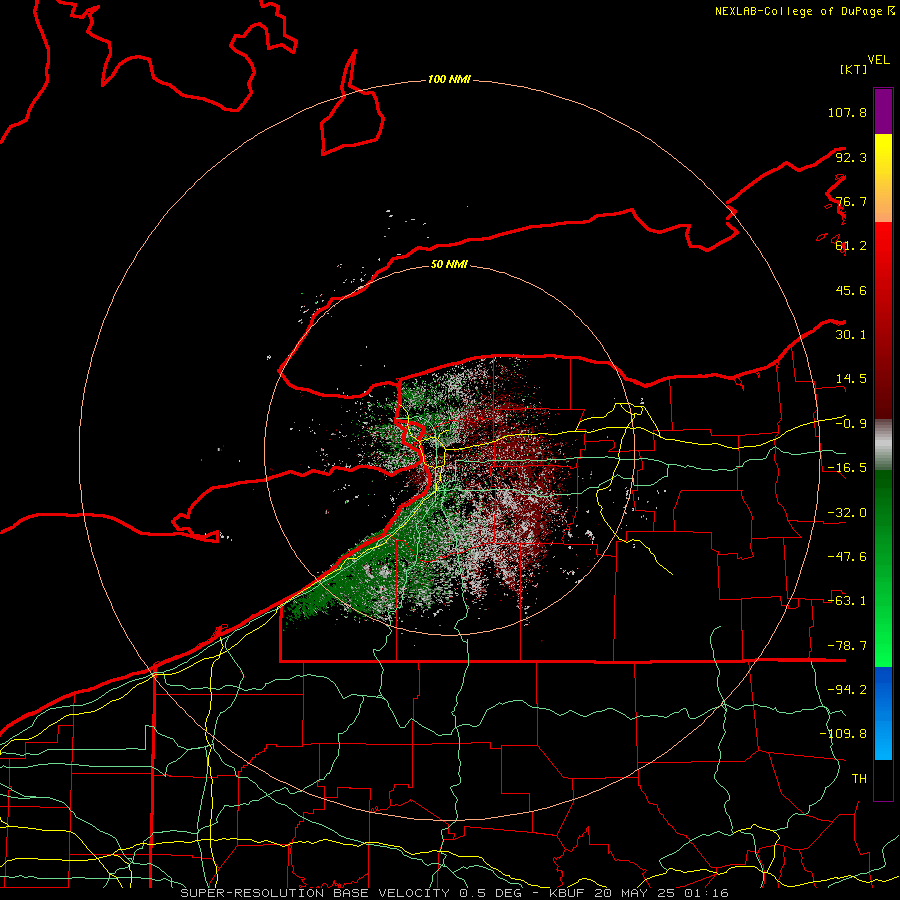Screen dimensions: 900x900
Task: Pick the purple segment of the velocity color bar
Action: (x=883, y=111)
